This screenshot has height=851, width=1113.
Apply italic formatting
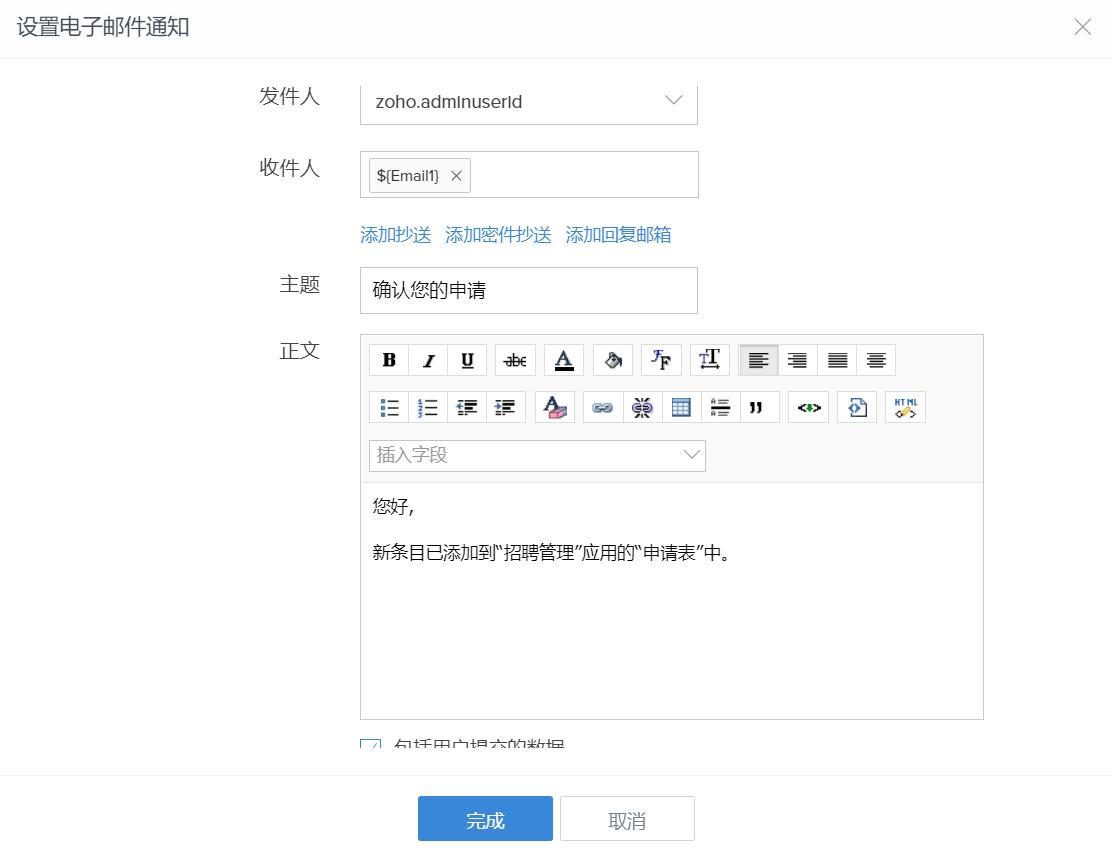point(428,360)
